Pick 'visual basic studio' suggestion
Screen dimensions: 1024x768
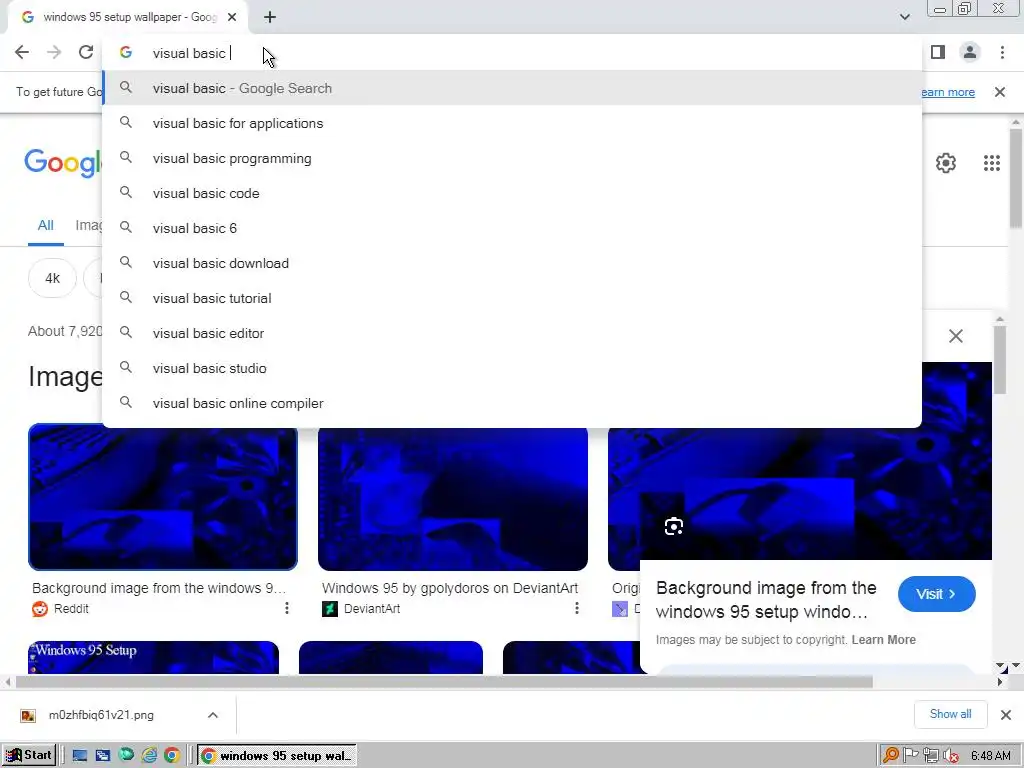point(512,368)
